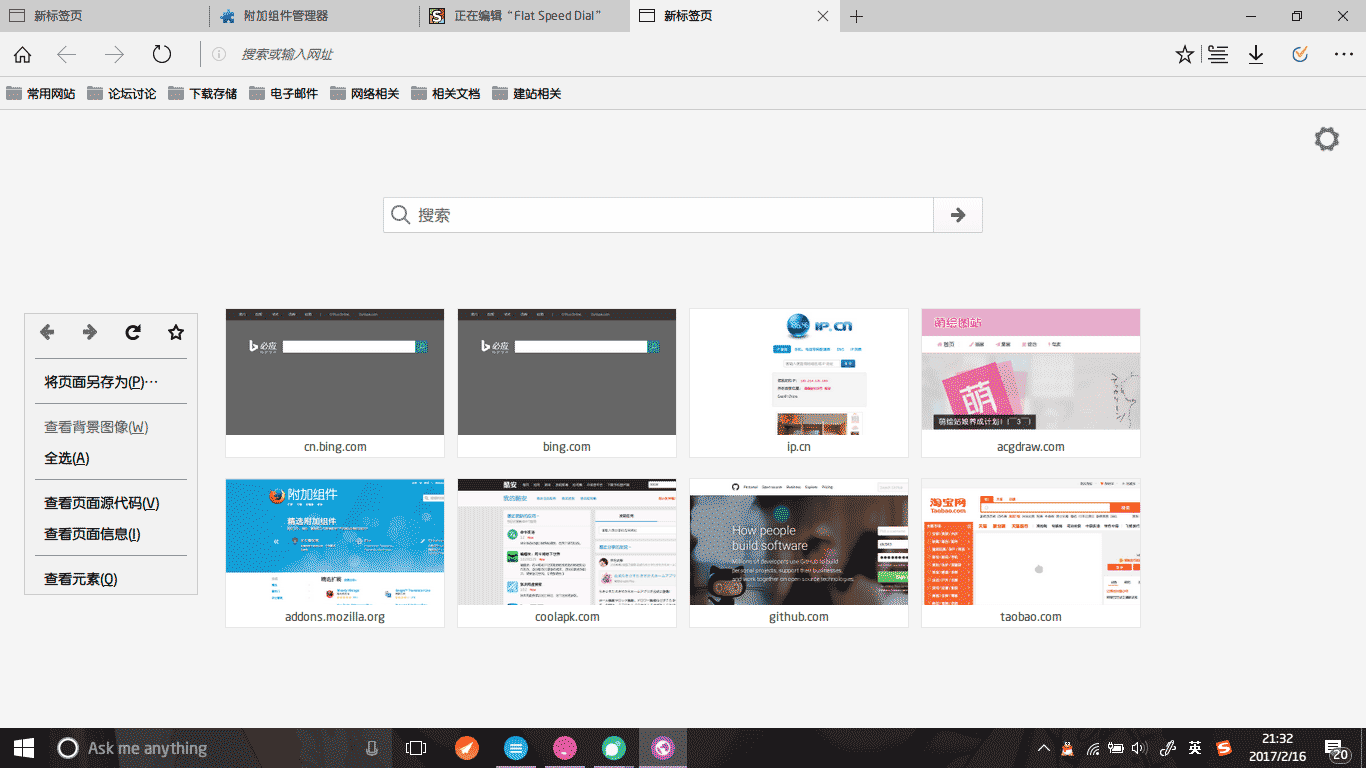Click the home button in the toolbar

[22, 54]
